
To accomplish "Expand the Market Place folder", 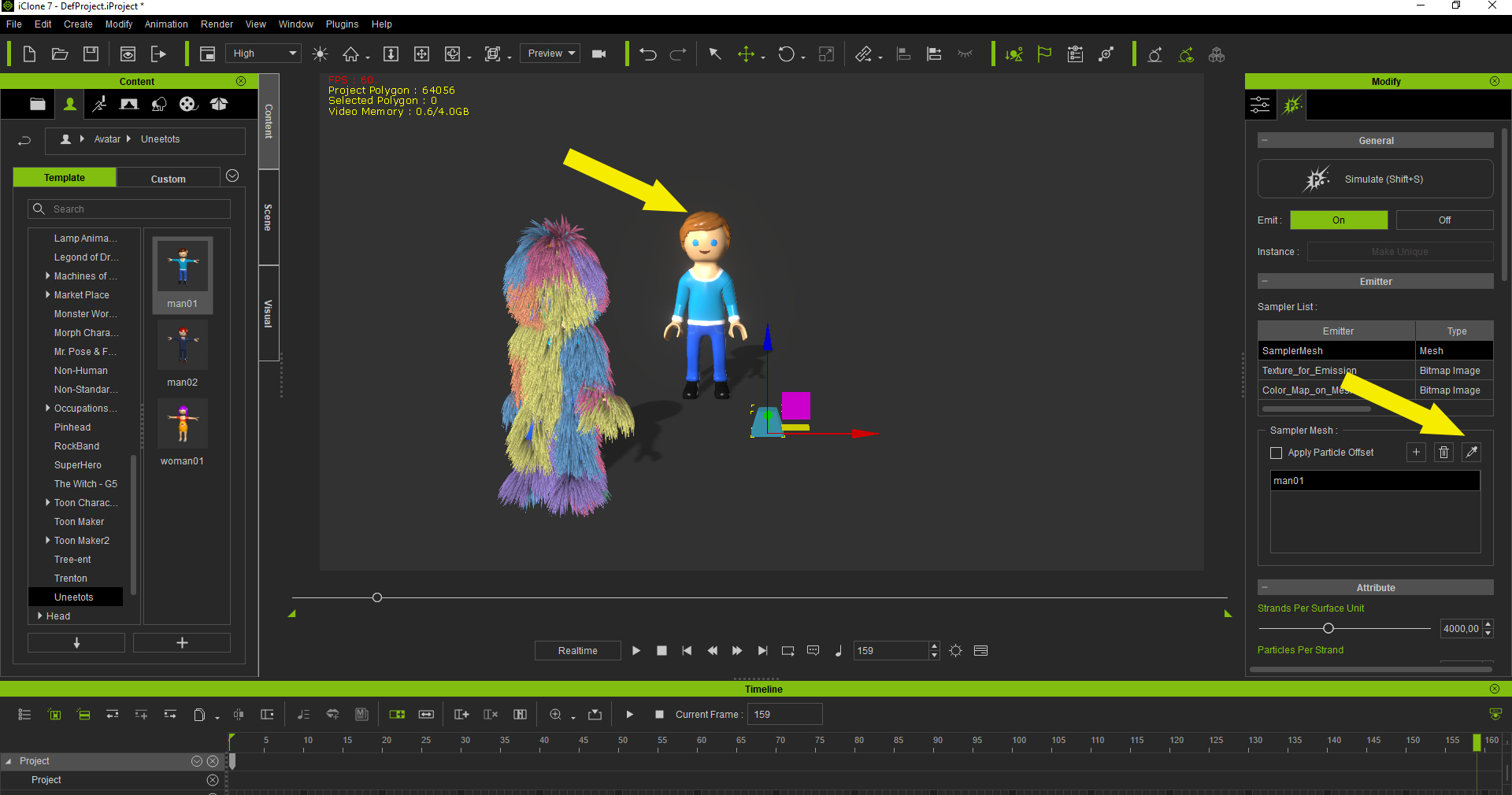I will point(48,295).
